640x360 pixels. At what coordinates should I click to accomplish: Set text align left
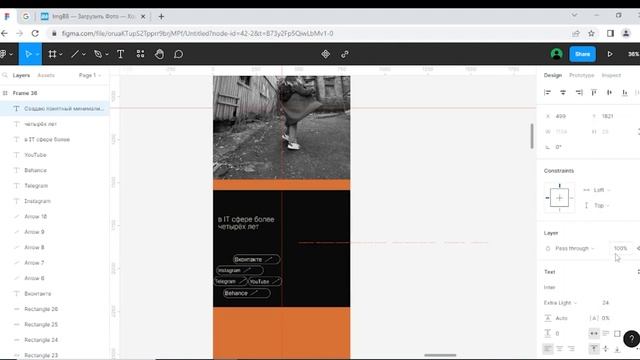[548, 349]
